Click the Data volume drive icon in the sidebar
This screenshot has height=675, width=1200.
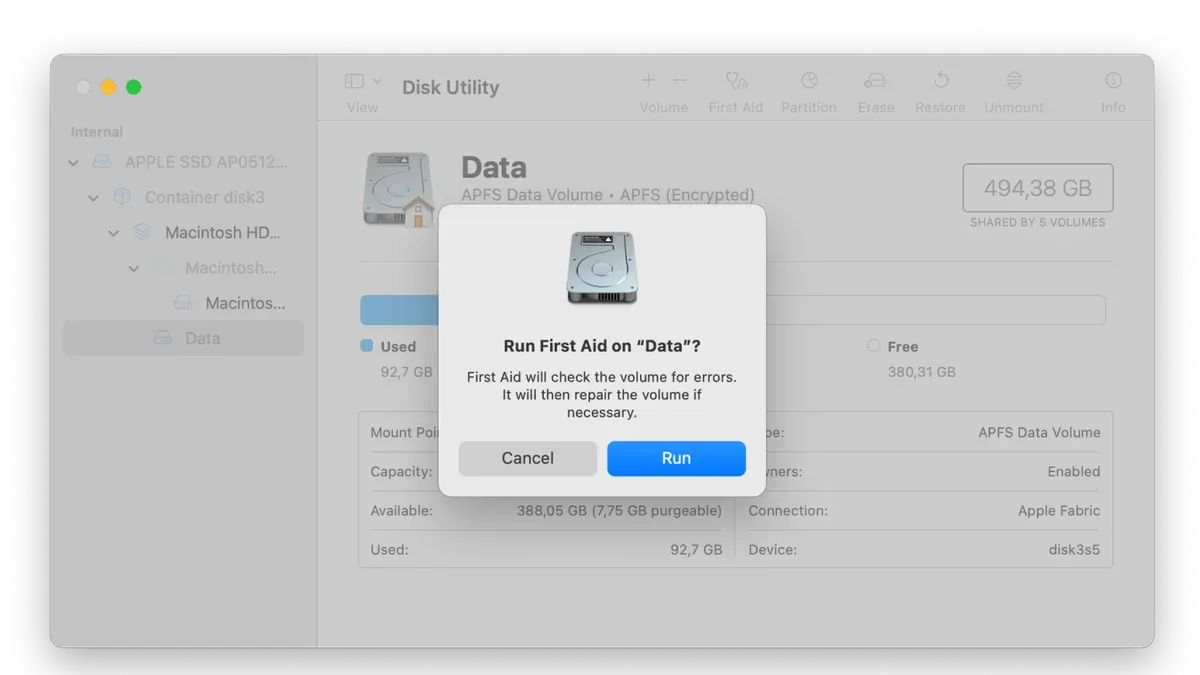pyautogui.click(x=162, y=338)
